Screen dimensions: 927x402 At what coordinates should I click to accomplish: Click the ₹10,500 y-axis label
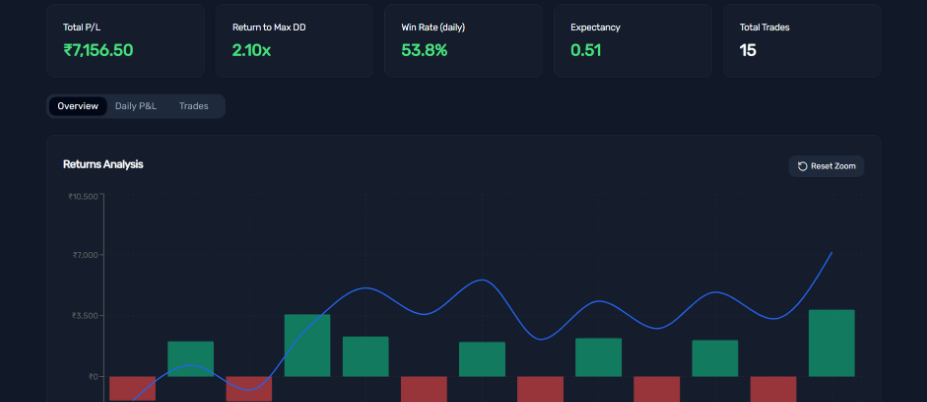tap(83, 197)
